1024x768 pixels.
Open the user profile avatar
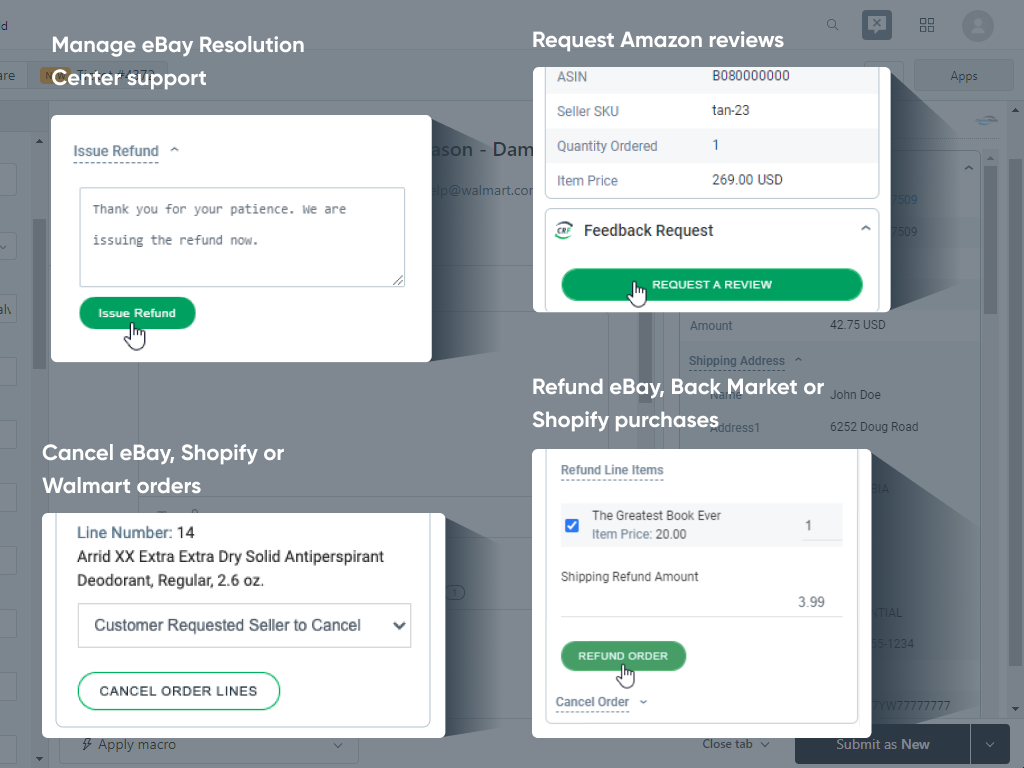977,25
